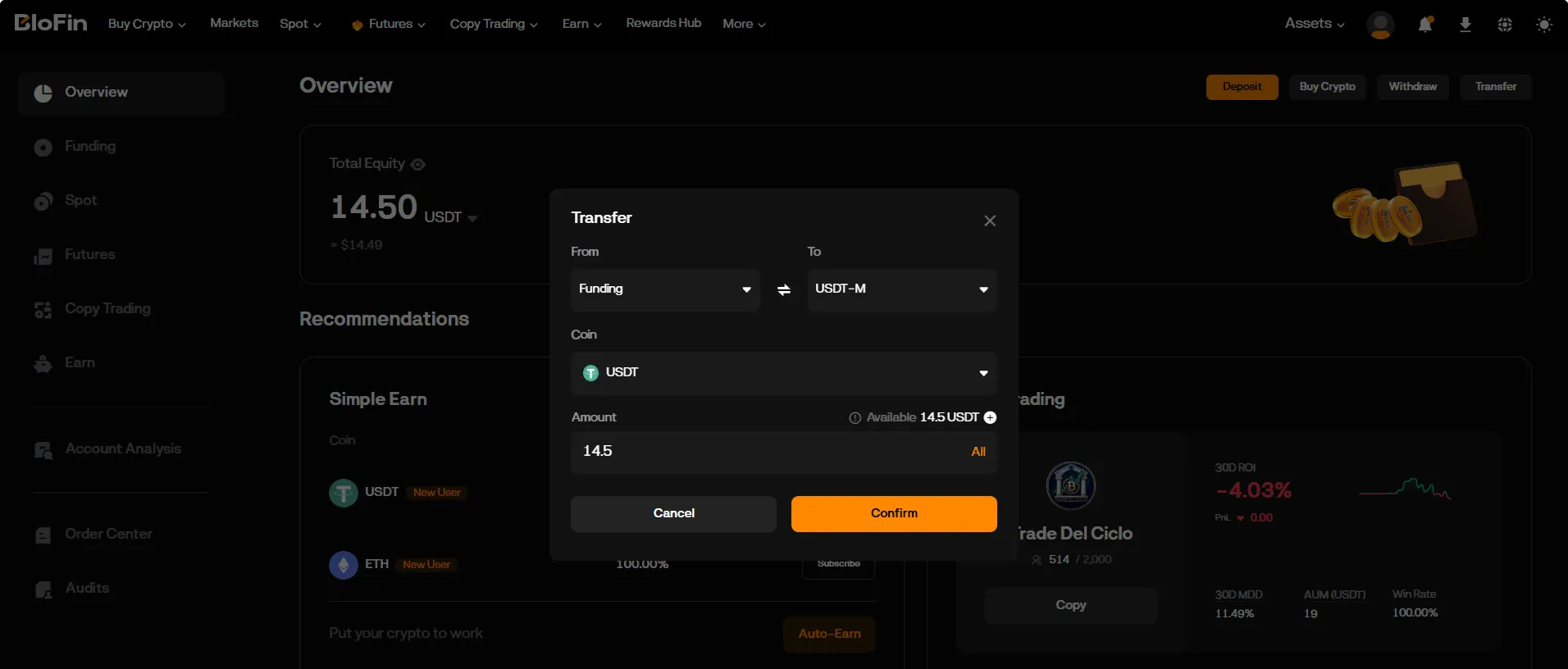Click the Trade Del Ciclo trader avatar
This screenshot has height=669, width=1568.
click(x=1071, y=485)
